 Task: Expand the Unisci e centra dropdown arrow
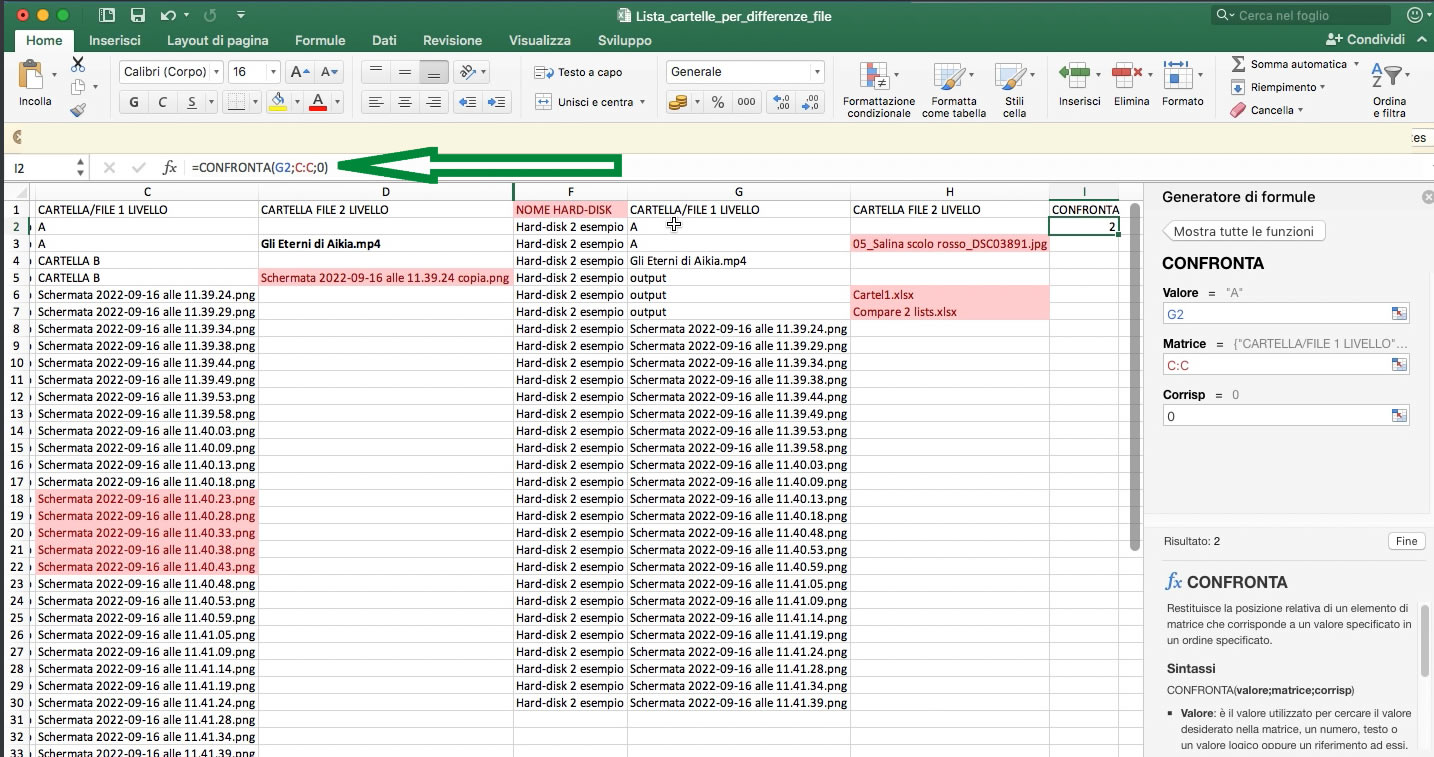(x=642, y=102)
